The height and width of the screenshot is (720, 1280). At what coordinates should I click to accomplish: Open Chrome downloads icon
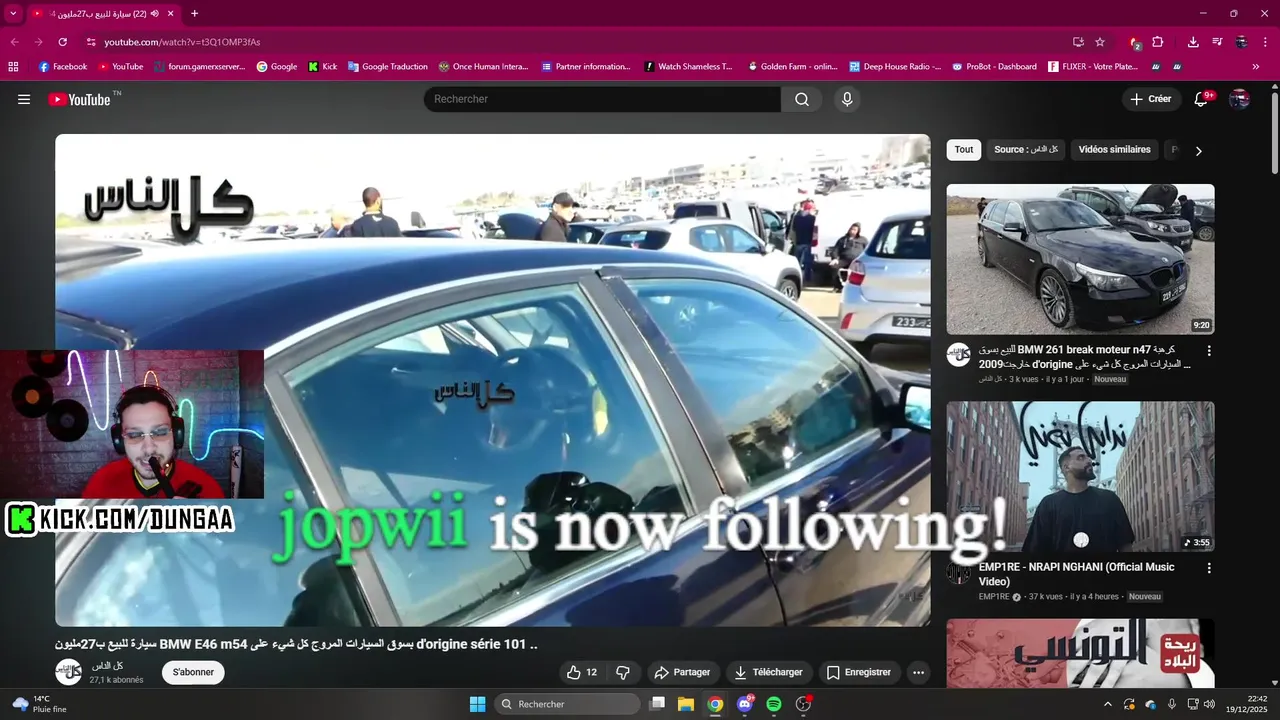[1193, 42]
